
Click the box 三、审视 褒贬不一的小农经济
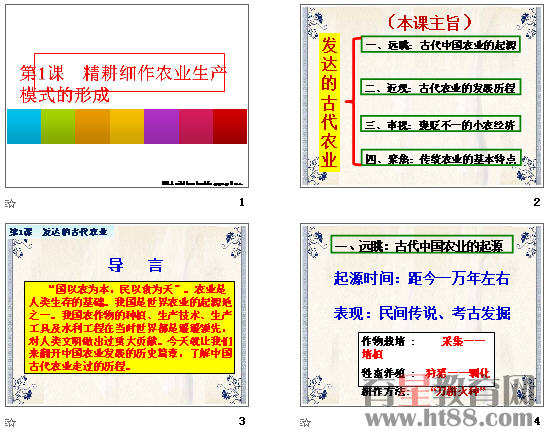(440, 124)
